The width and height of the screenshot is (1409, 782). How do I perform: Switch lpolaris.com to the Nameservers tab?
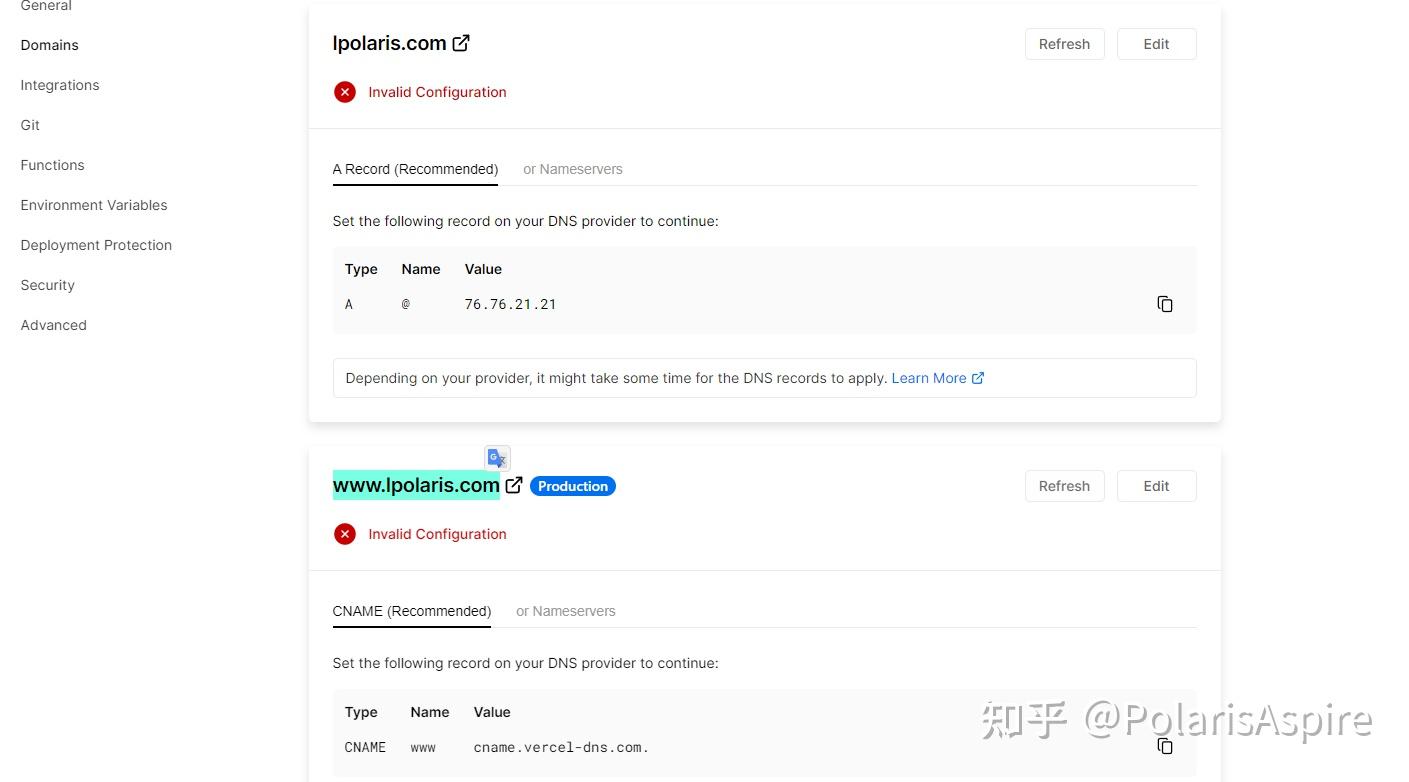pyautogui.click(x=573, y=169)
